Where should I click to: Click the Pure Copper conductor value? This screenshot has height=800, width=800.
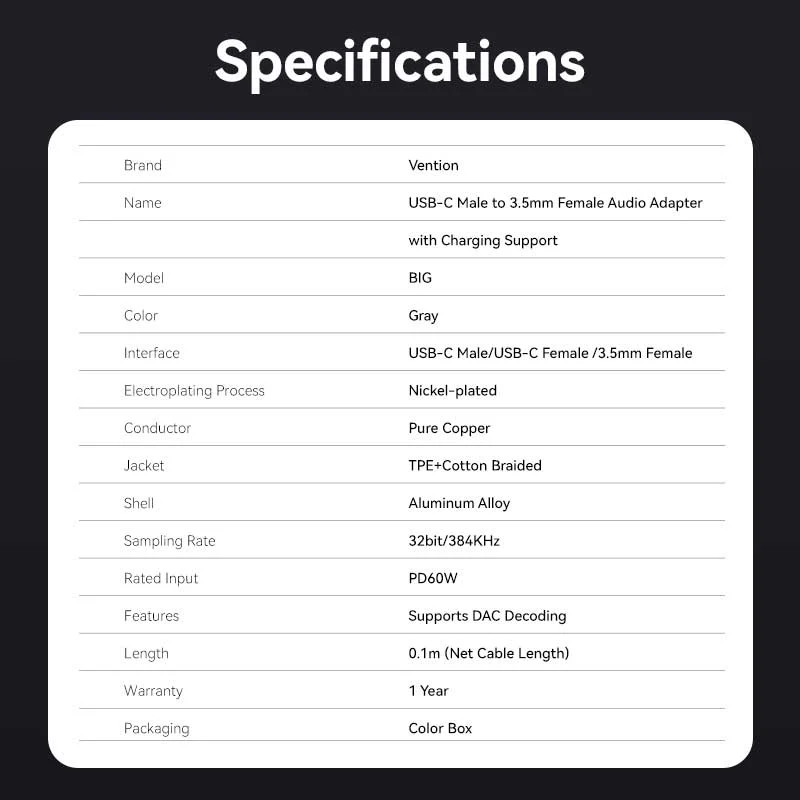click(449, 428)
